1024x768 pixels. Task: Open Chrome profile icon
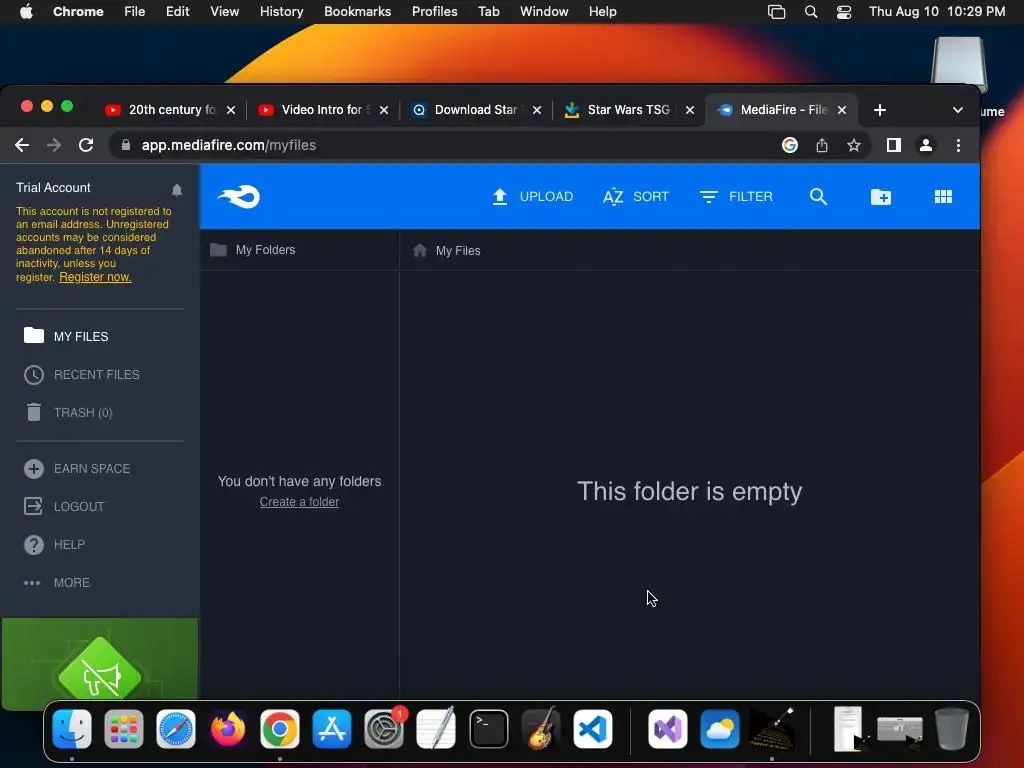(925, 145)
